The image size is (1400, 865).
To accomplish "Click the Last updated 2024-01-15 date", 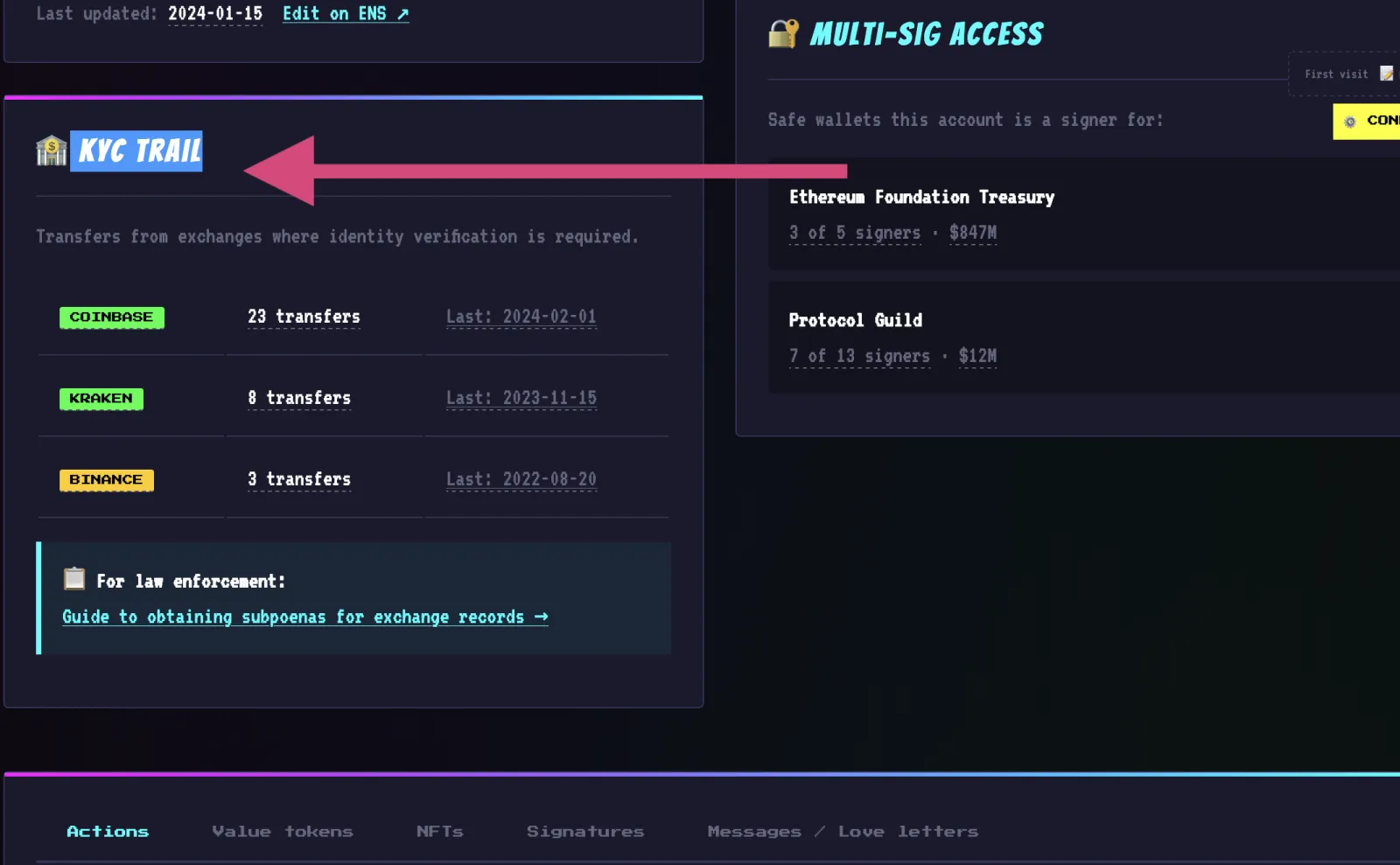I will (x=215, y=14).
